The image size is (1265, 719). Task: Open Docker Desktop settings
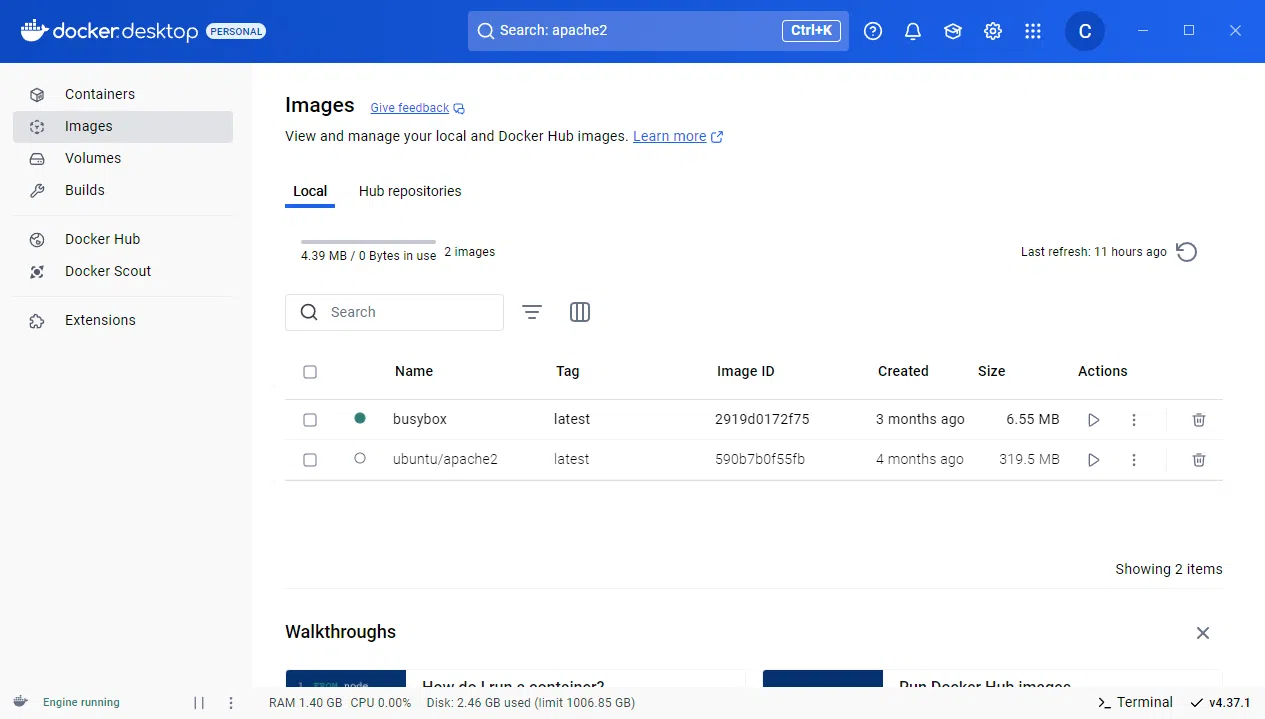(x=992, y=31)
